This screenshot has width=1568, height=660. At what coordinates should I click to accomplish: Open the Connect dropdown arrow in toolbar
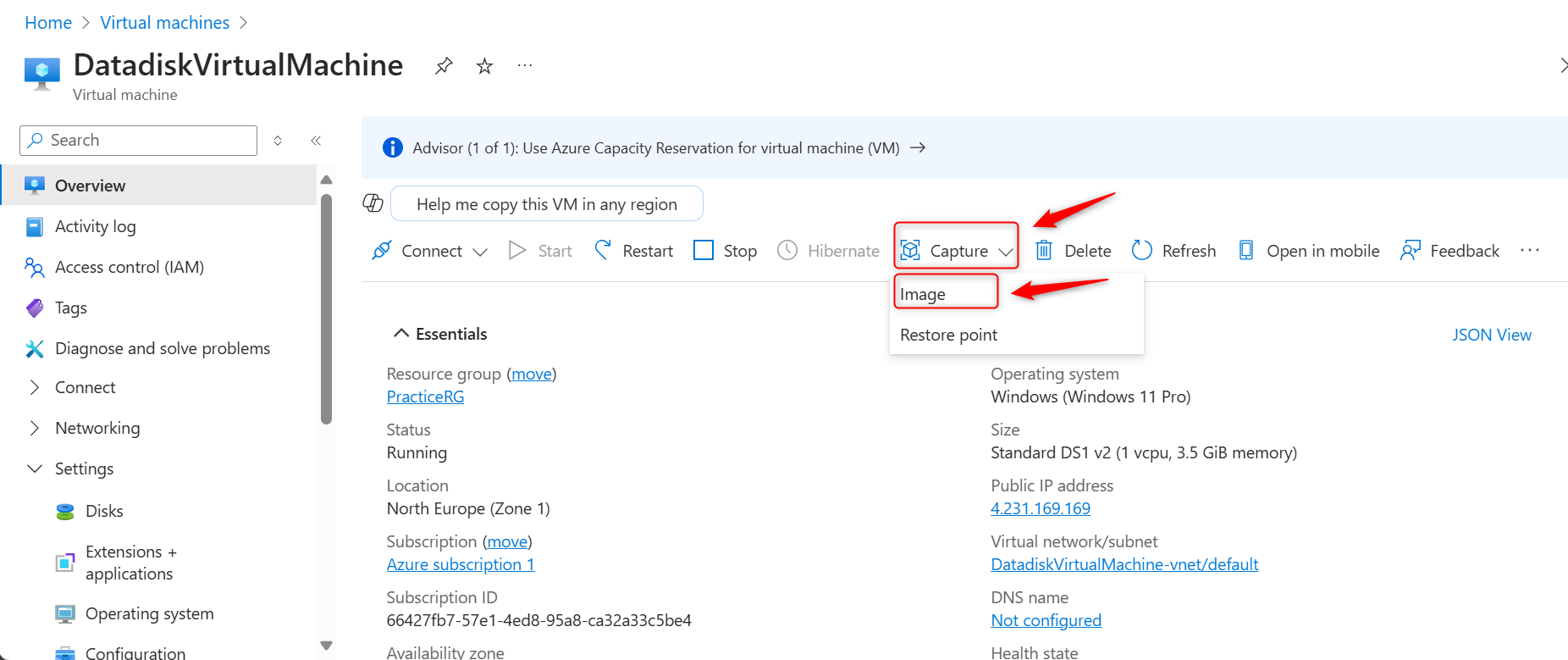pyautogui.click(x=480, y=252)
